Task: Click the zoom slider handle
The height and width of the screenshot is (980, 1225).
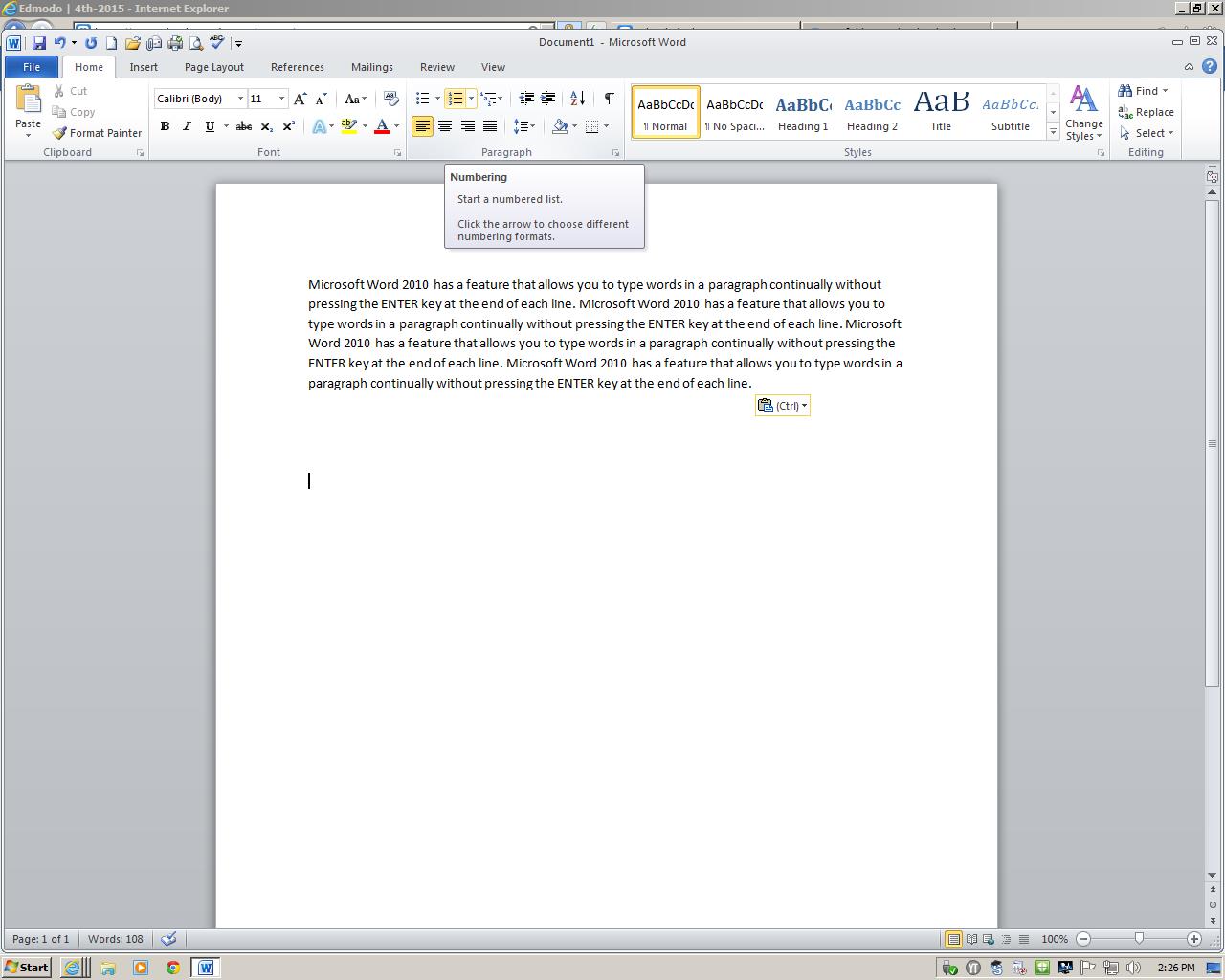Action: click(x=1139, y=939)
